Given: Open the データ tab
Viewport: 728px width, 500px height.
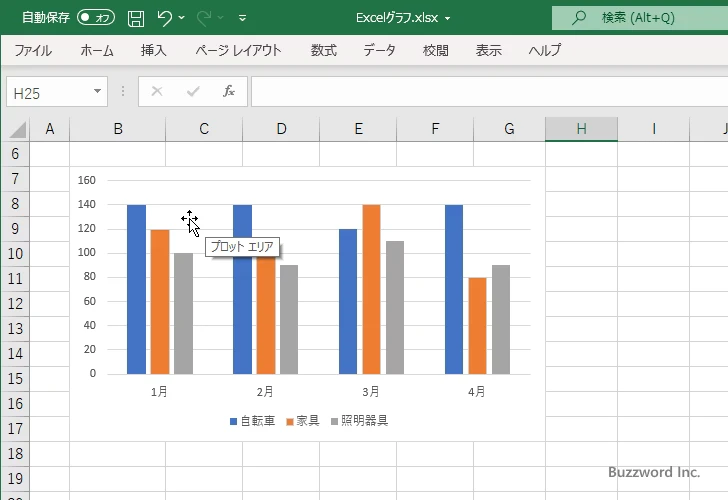Looking at the screenshot, I should click(379, 50).
